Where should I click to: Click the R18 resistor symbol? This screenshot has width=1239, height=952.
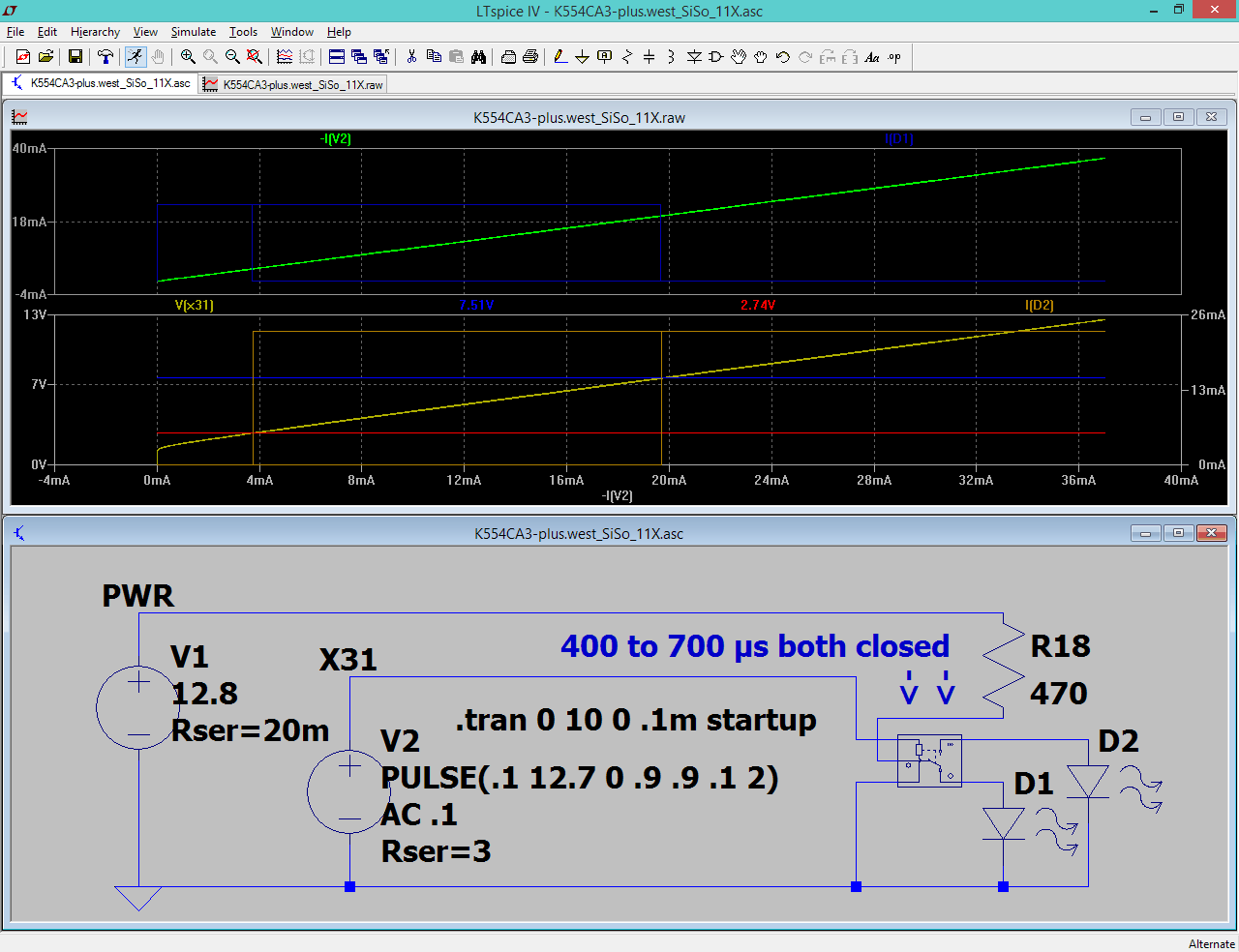[x=1003, y=668]
